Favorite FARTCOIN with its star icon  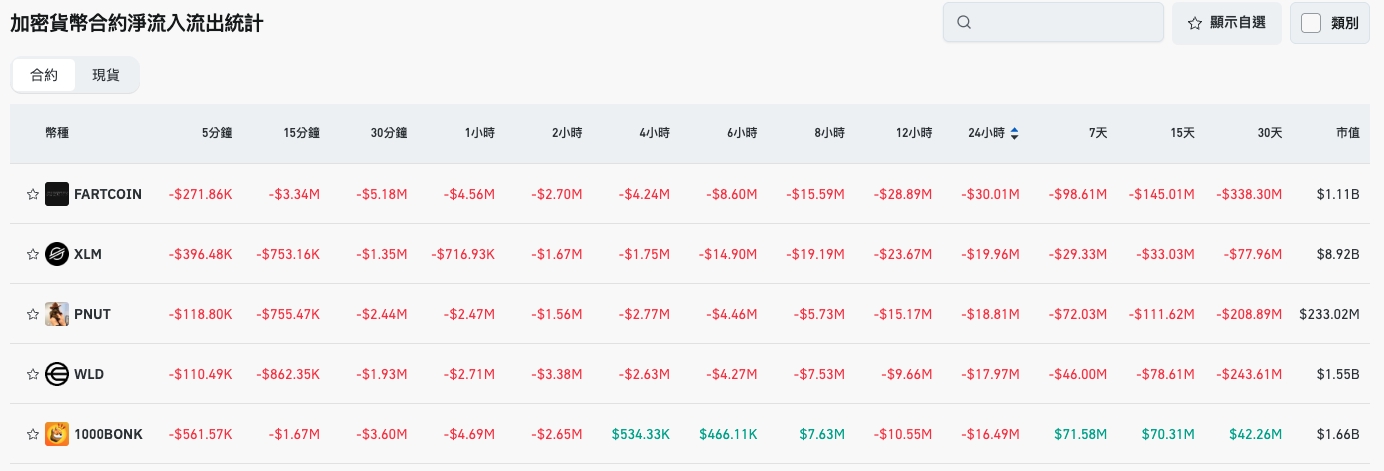tap(33, 194)
